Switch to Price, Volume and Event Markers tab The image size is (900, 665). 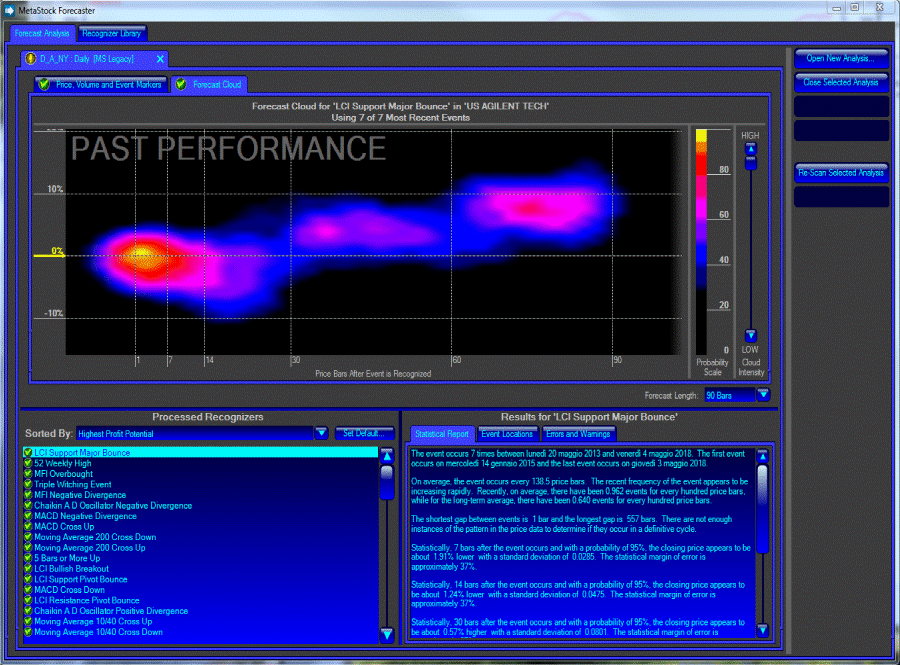click(x=101, y=84)
